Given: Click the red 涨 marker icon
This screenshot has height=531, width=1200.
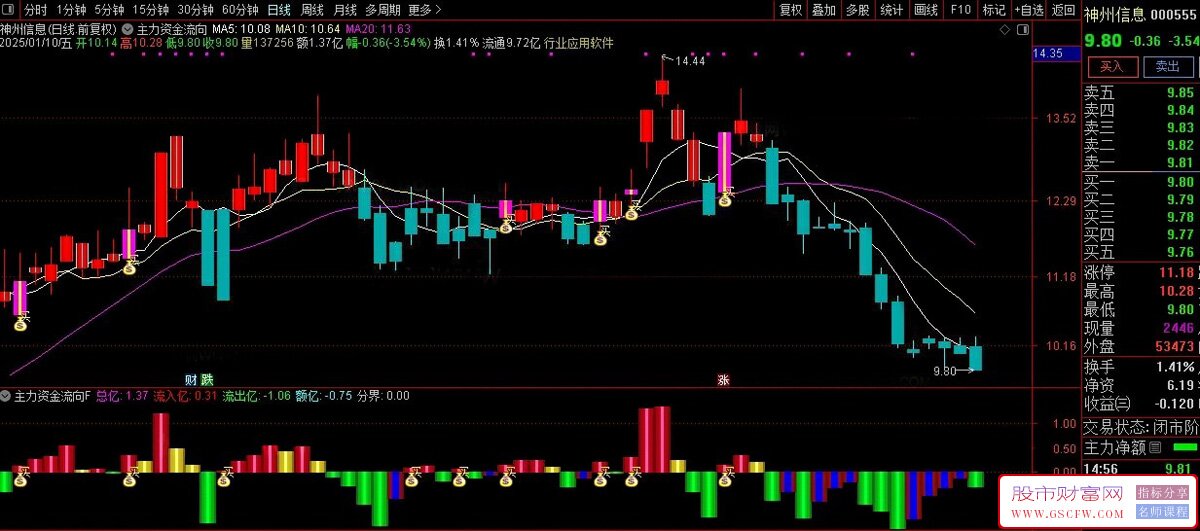Looking at the screenshot, I should click(x=723, y=379).
